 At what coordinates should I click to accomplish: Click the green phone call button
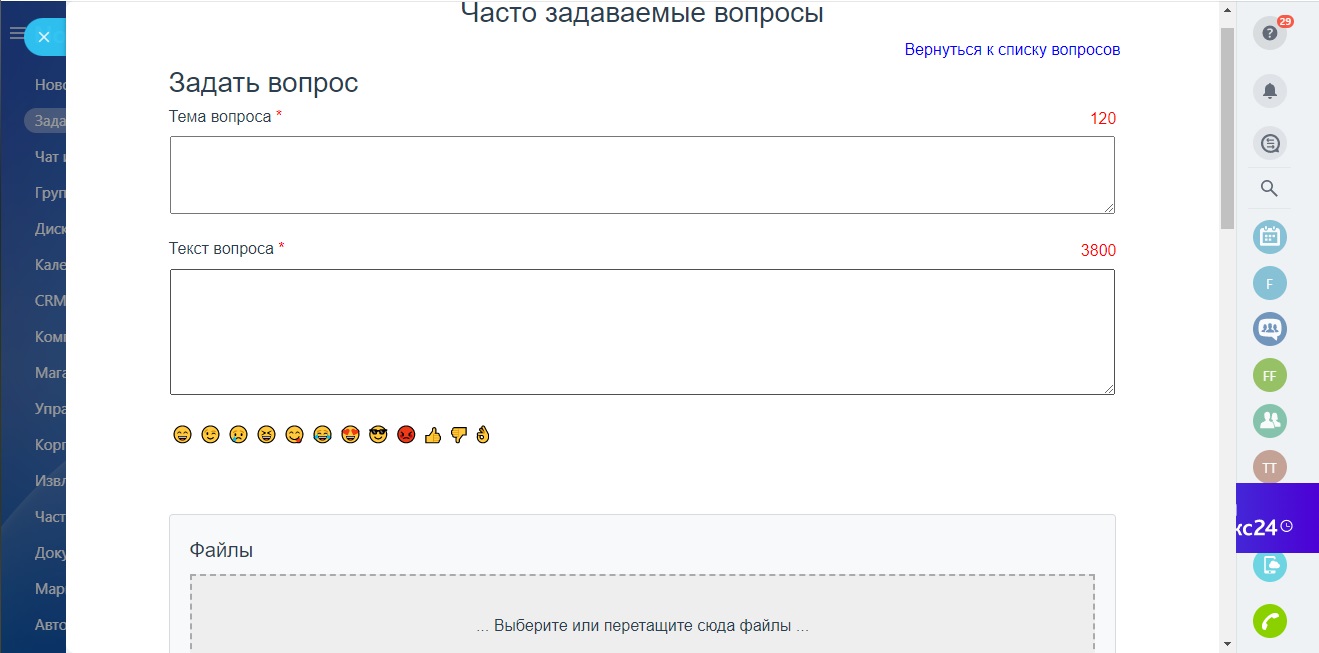1269,621
